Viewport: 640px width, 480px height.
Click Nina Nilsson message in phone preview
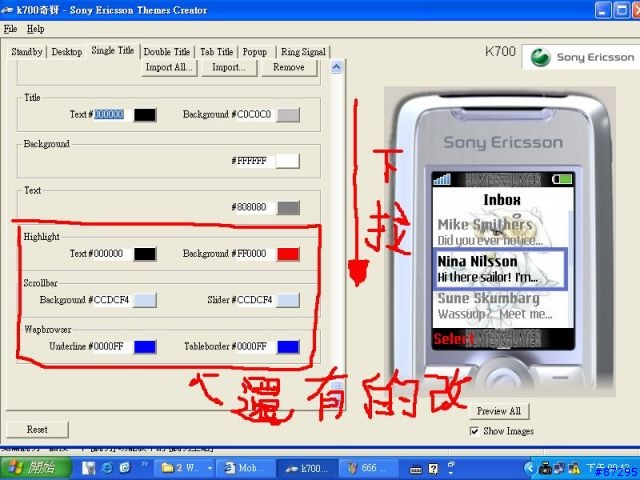(x=500, y=269)
